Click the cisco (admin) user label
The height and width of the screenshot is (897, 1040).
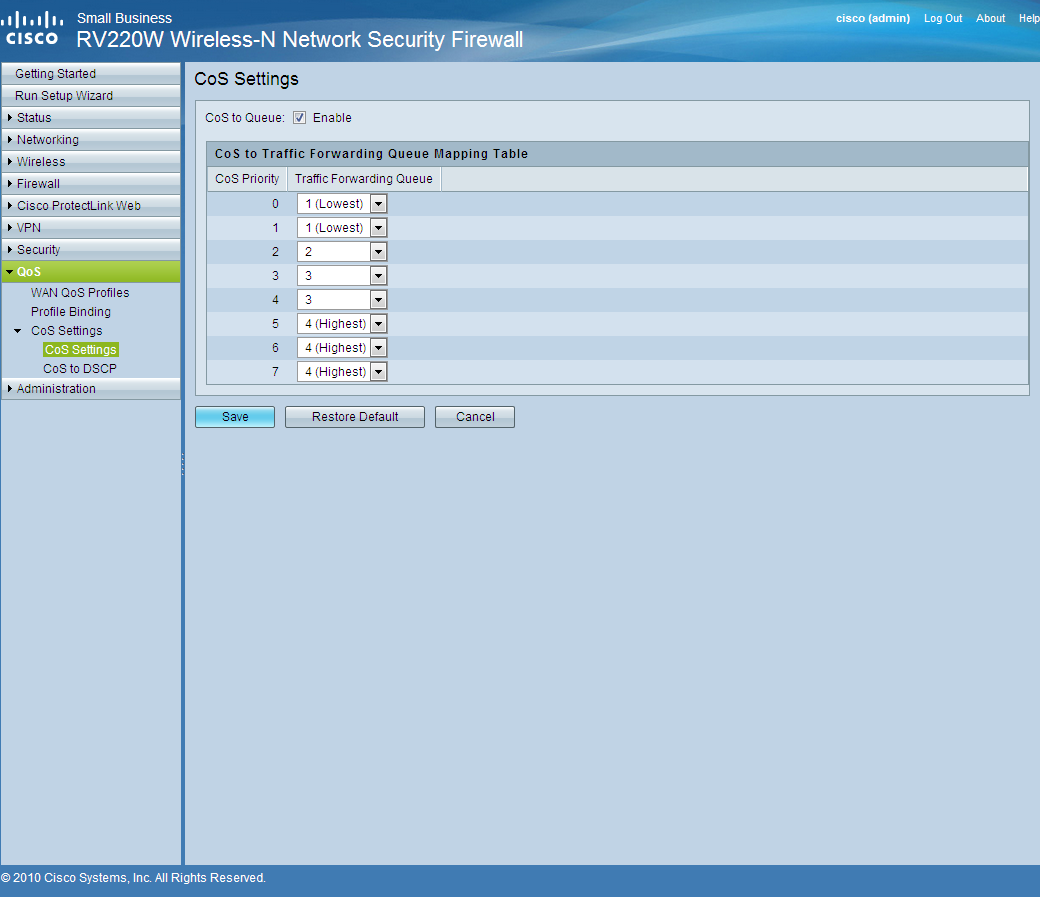873,19
